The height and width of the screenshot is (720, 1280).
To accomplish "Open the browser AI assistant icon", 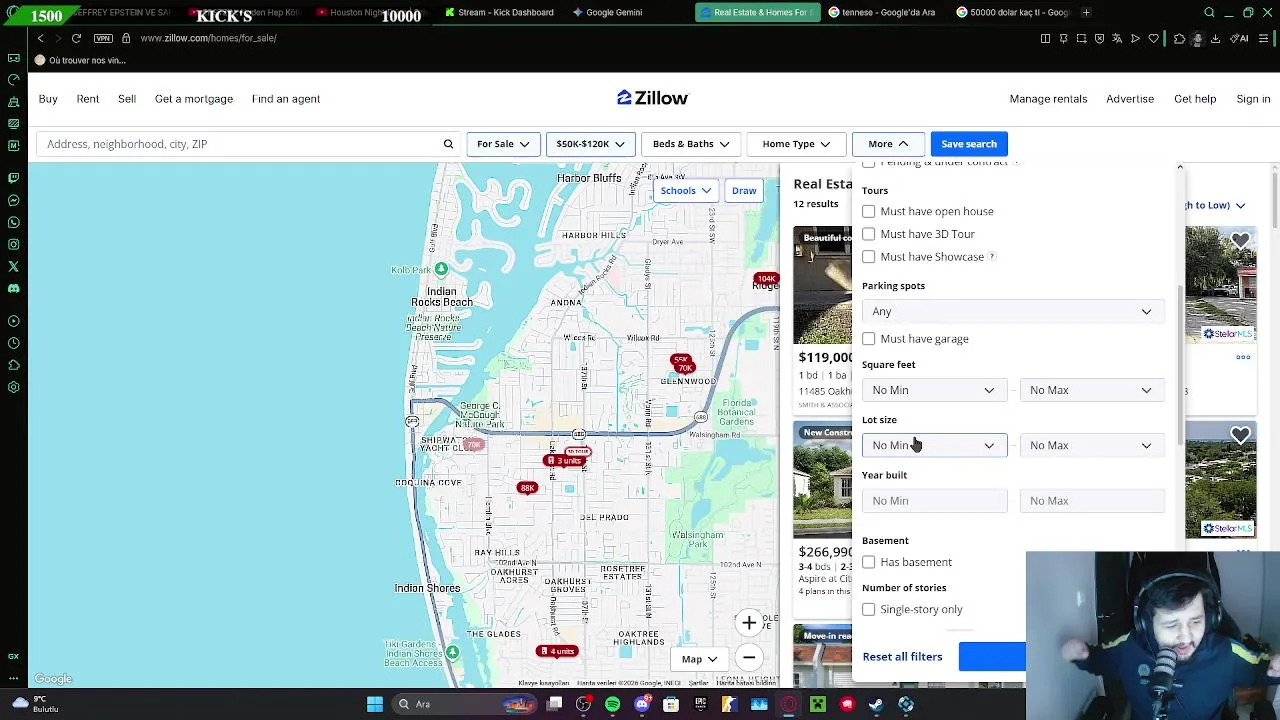I will pyautogui.click(x=1241, y=38).
